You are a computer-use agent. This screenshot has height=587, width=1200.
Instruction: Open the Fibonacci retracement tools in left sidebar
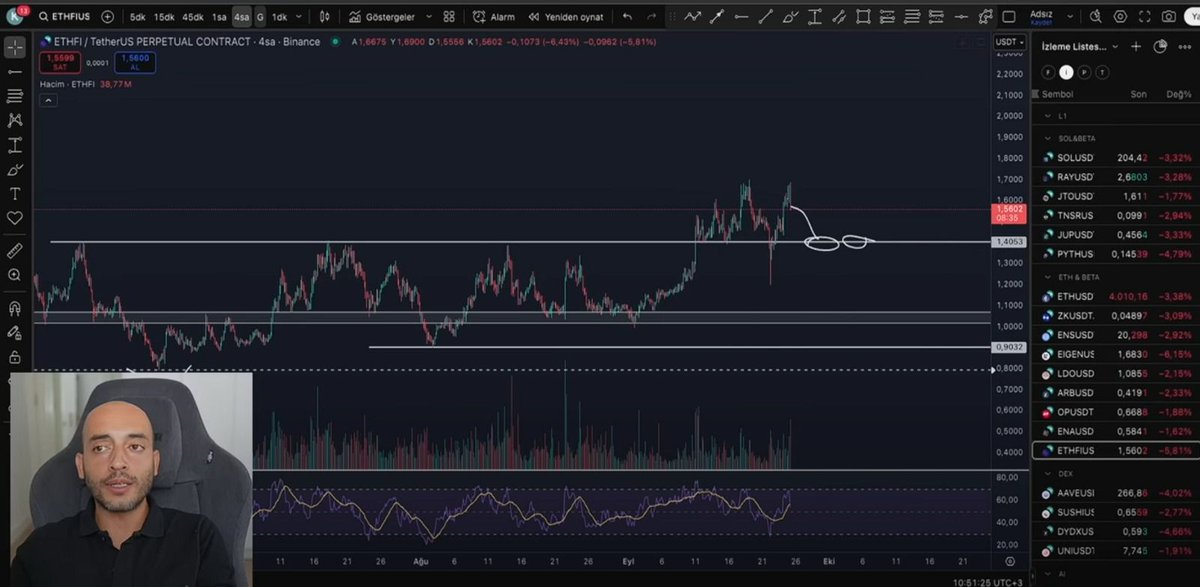(x=15, y=96)
